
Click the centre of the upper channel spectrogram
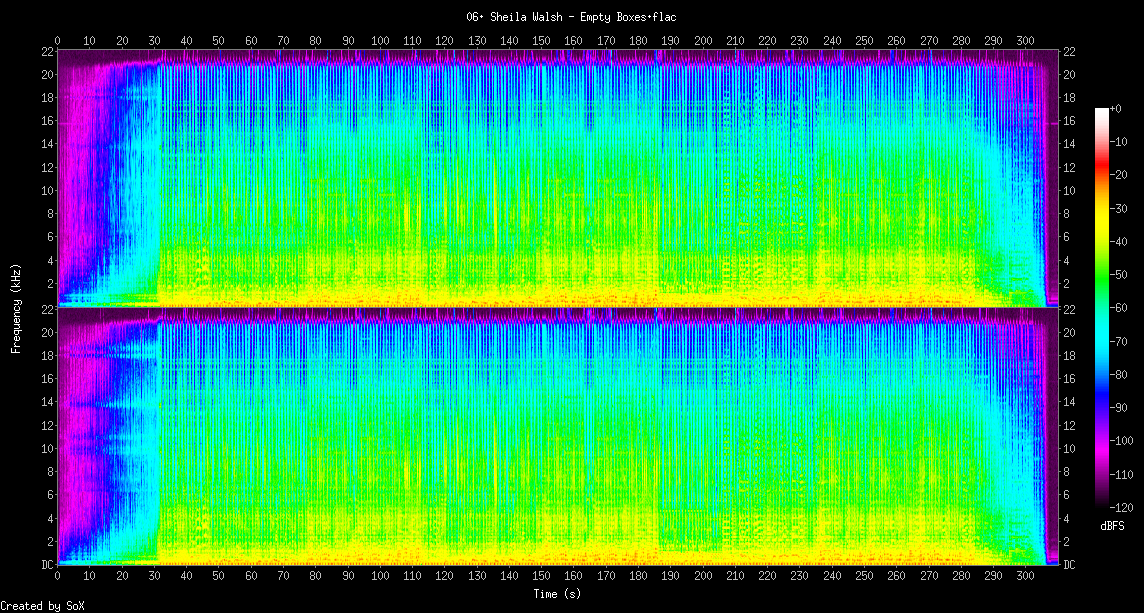(x=558, y=177)
